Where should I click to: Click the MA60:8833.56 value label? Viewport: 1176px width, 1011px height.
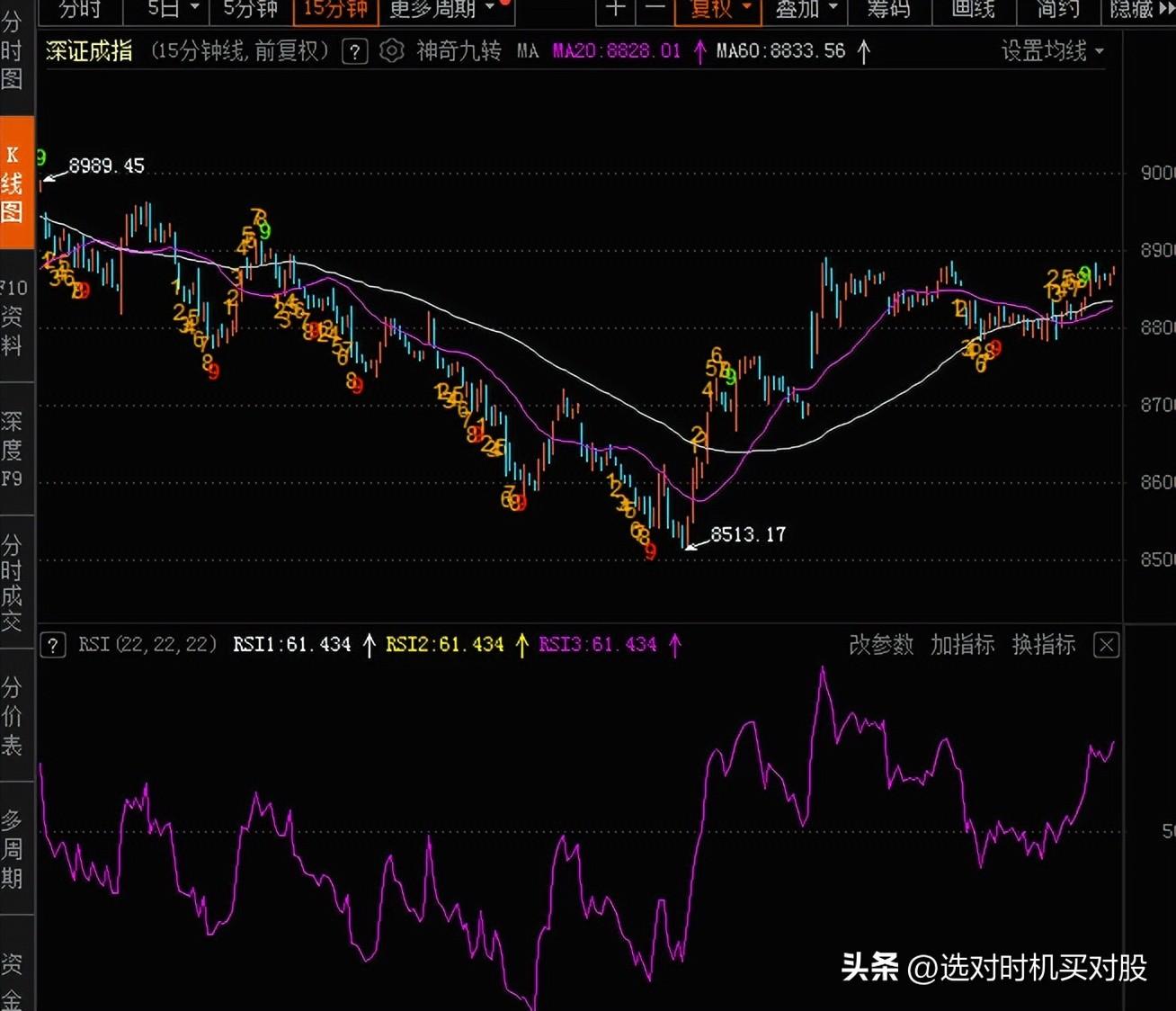tap(780, 51)
